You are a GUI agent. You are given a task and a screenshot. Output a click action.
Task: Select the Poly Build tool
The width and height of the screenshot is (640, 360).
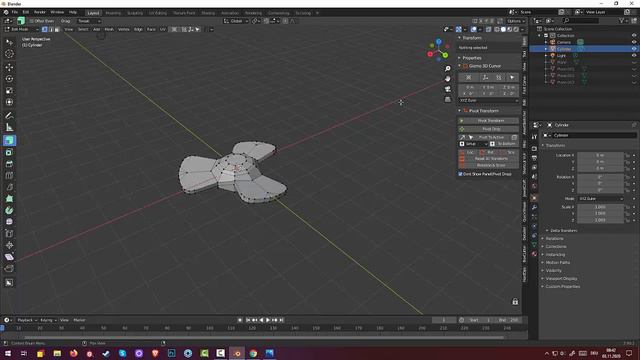coord(9,199)
